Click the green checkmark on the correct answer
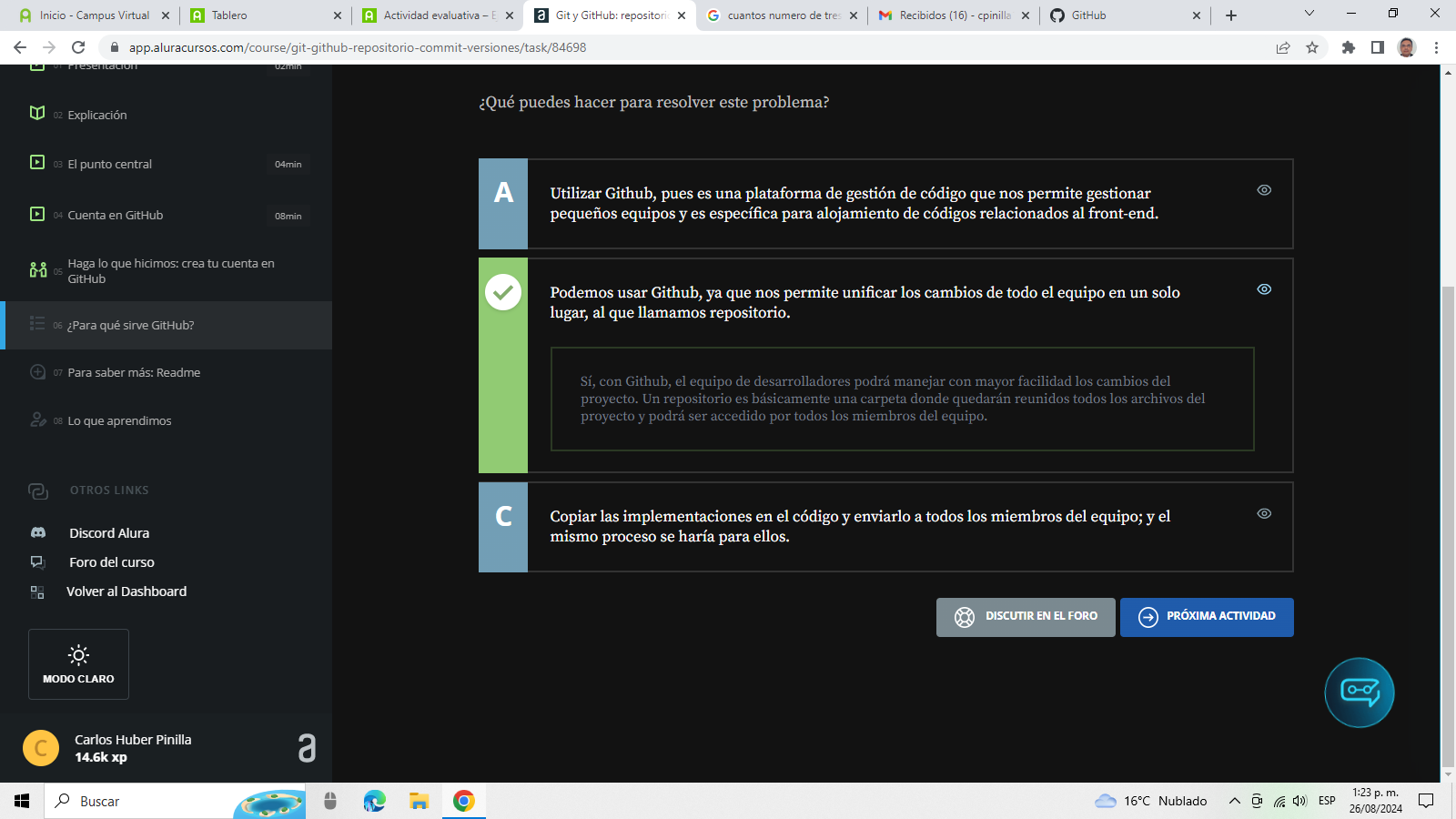 point(503,292)
